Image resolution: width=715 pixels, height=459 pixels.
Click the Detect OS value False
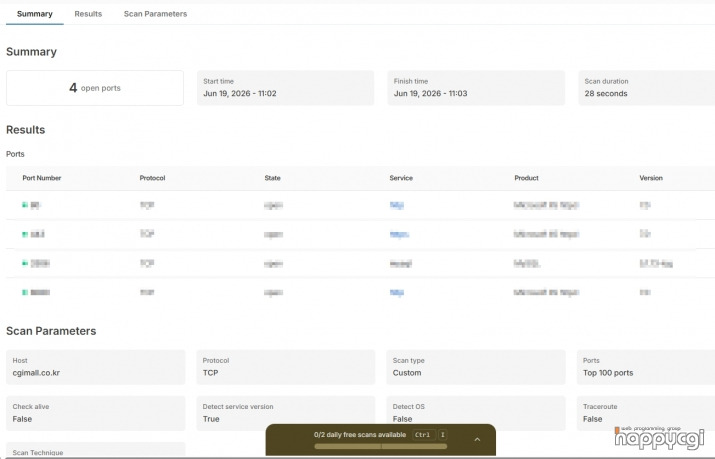402,419
